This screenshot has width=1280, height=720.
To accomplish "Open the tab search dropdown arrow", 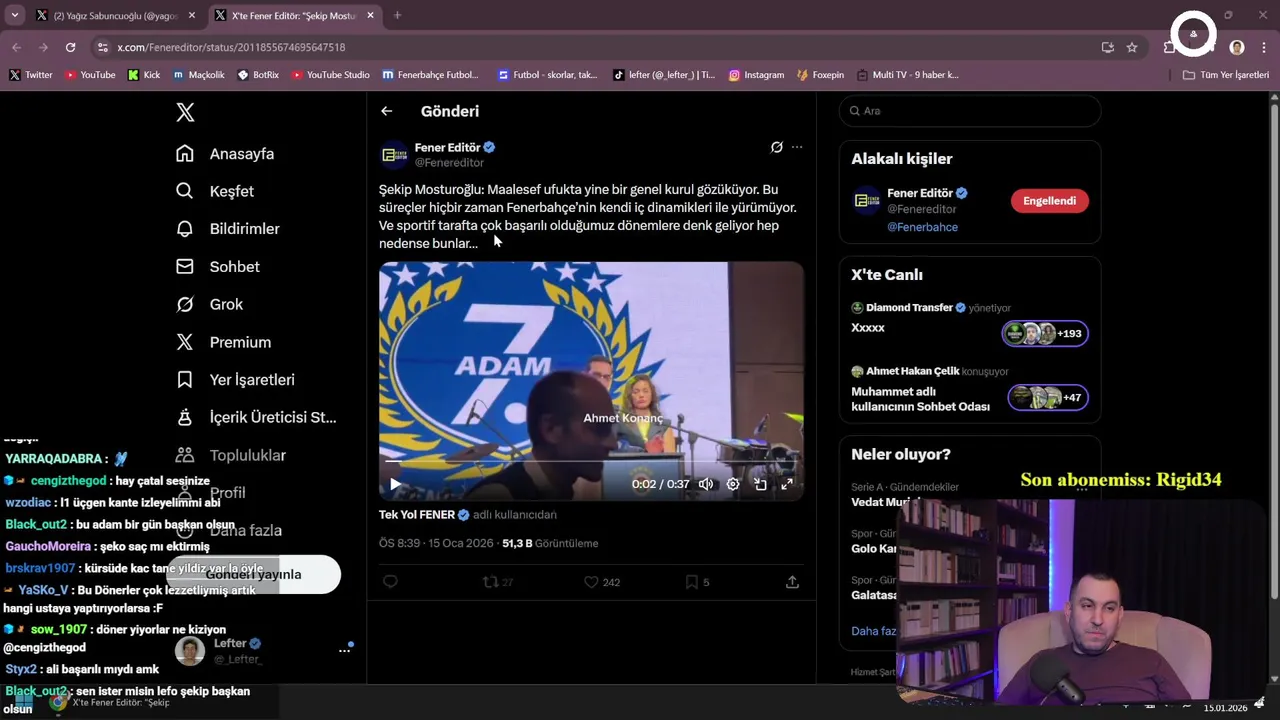I will tap(14, 16).
